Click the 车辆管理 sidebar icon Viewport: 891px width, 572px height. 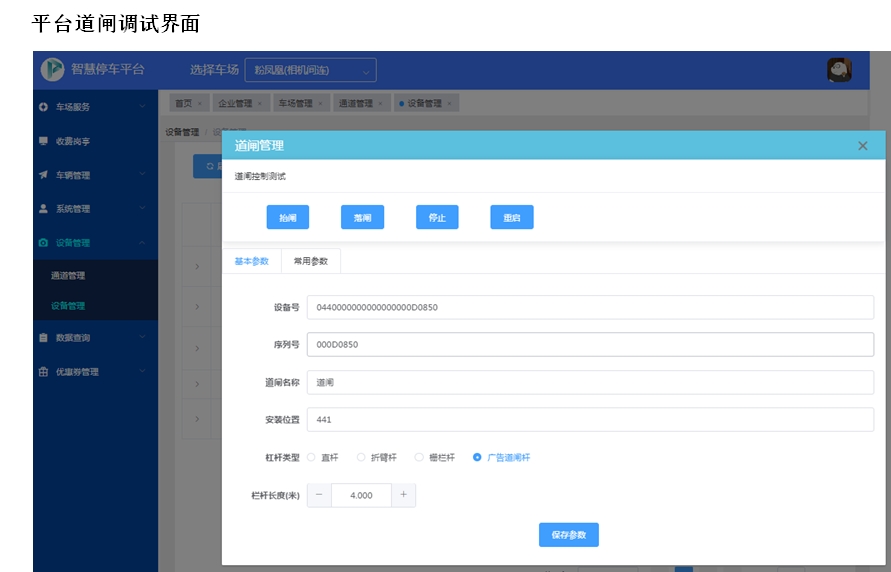(x=43, y=175)
